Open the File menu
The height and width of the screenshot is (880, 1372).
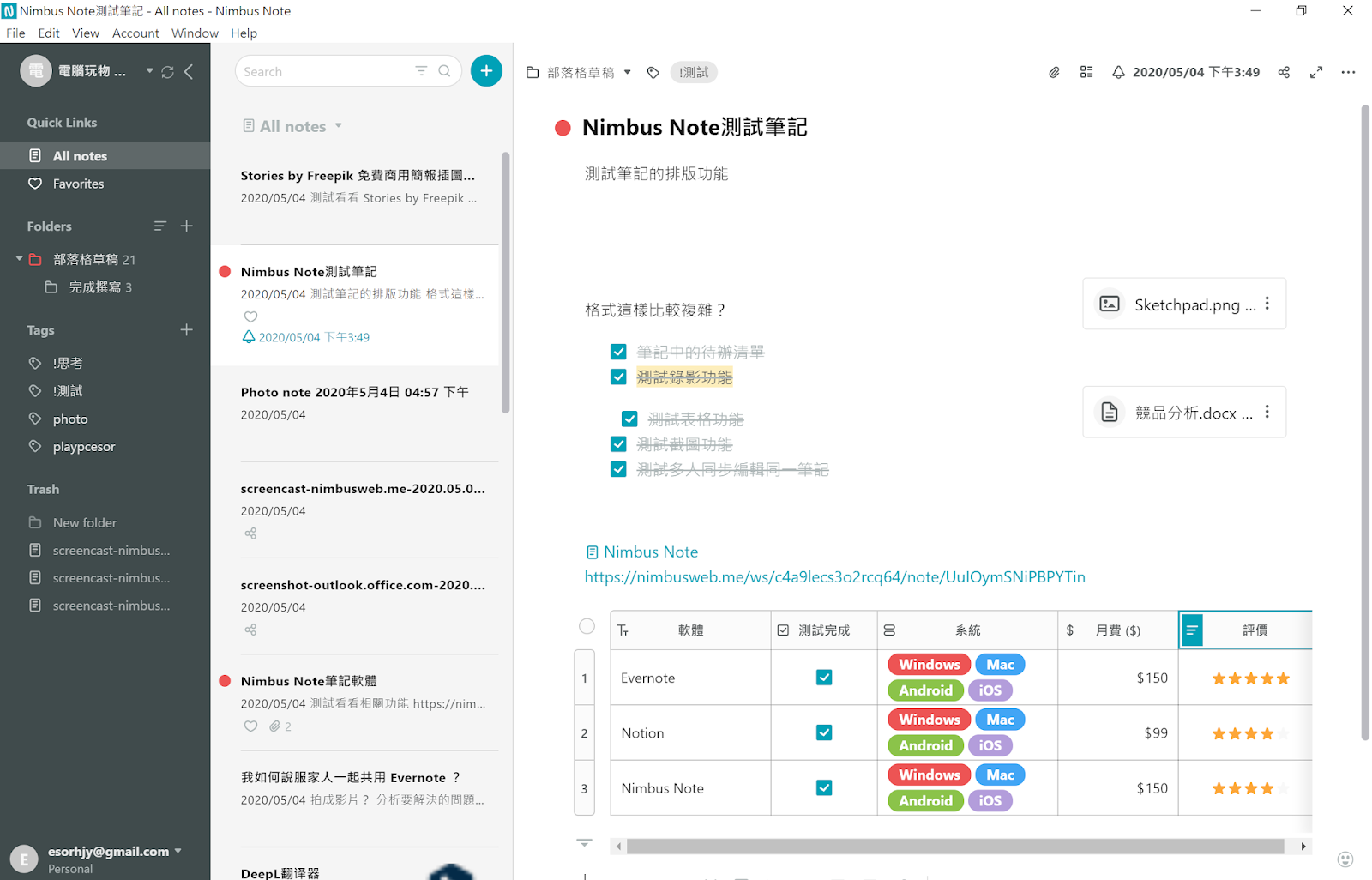tap(15, 33)
